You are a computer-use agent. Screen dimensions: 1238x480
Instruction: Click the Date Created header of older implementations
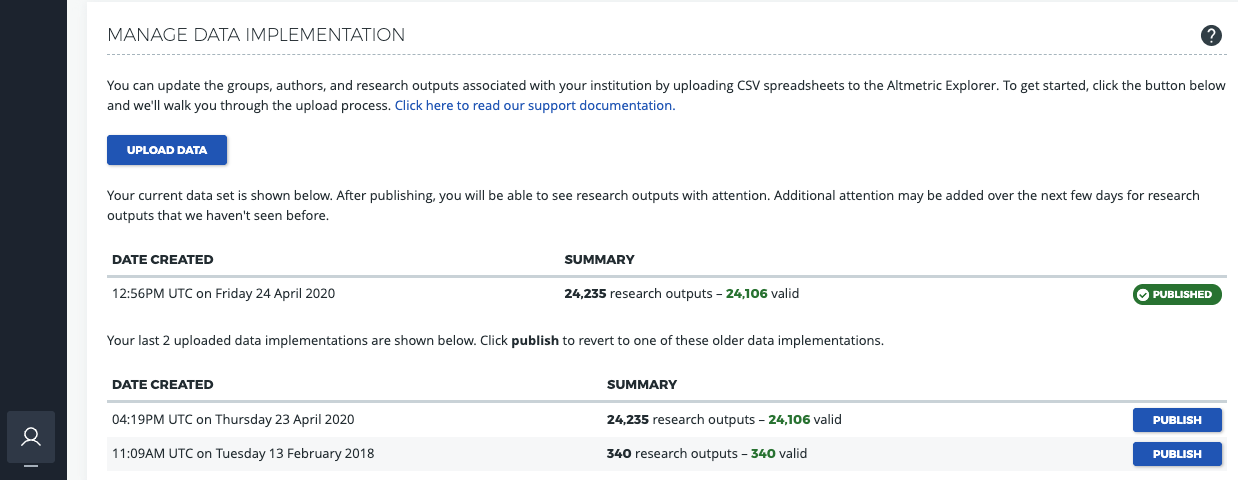tap(162, 384)
